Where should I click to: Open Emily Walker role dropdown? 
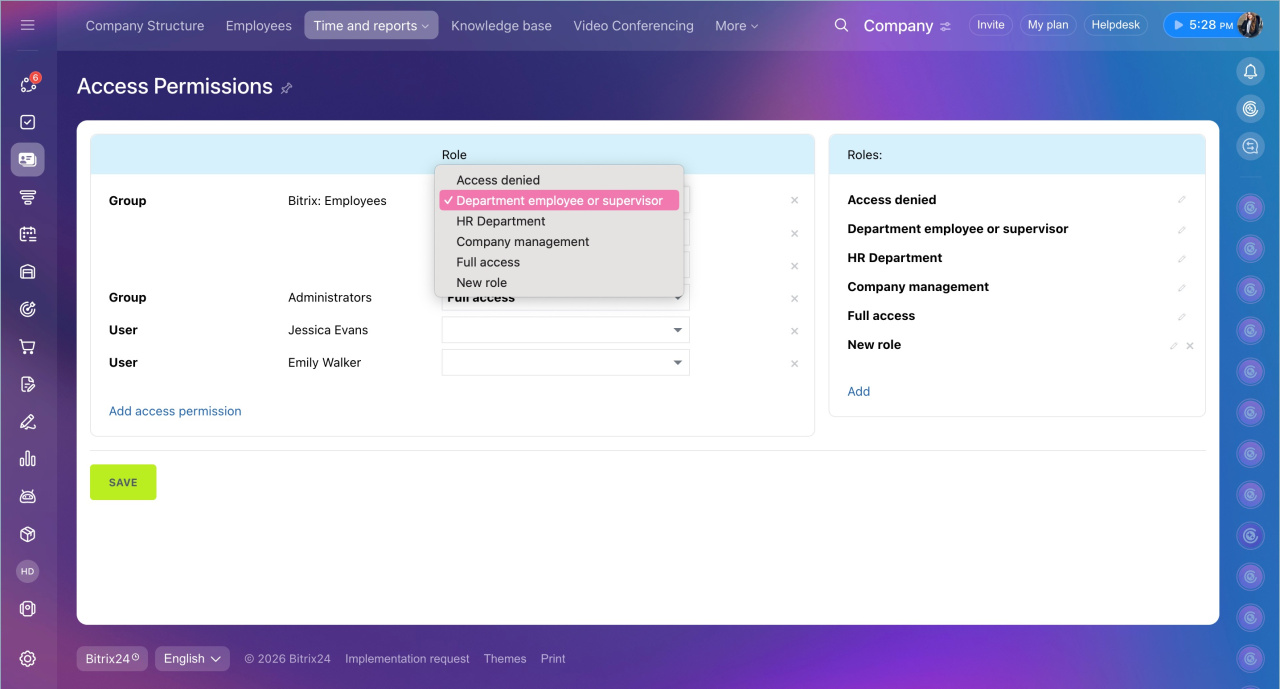click(565, 363)
